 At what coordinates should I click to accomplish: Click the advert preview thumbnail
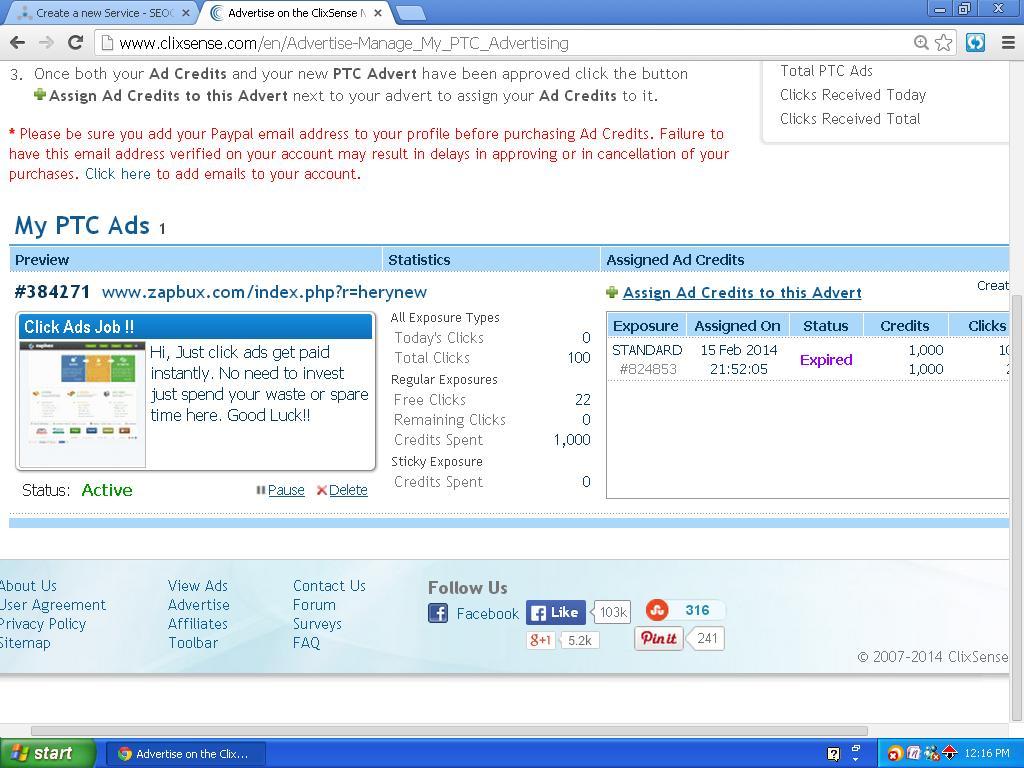[x=82, y=404]
